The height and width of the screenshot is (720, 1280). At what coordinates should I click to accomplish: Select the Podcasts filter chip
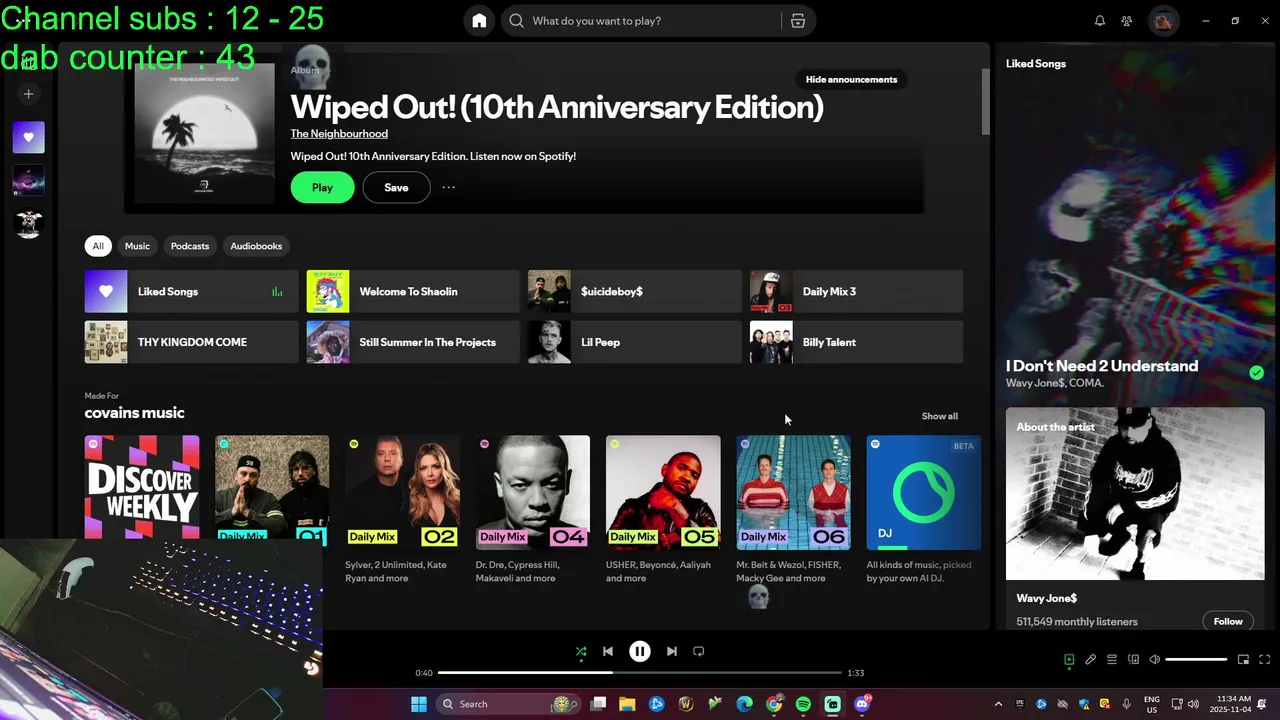[190, 246]
